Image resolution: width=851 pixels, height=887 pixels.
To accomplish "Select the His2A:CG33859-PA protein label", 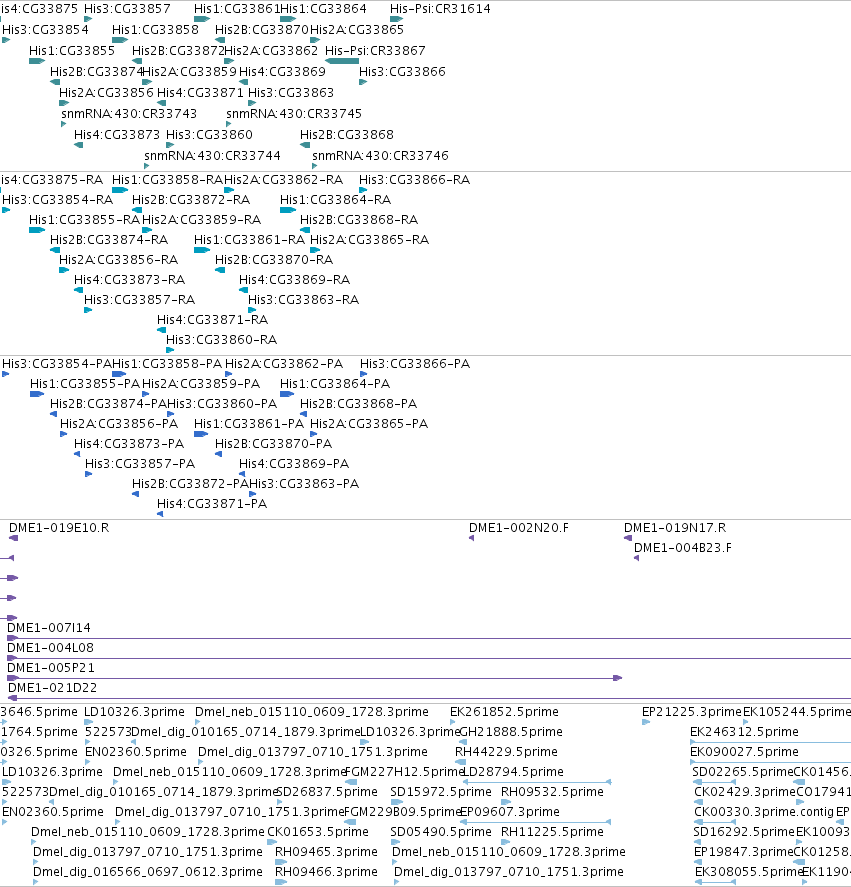I will coord(201,383).
